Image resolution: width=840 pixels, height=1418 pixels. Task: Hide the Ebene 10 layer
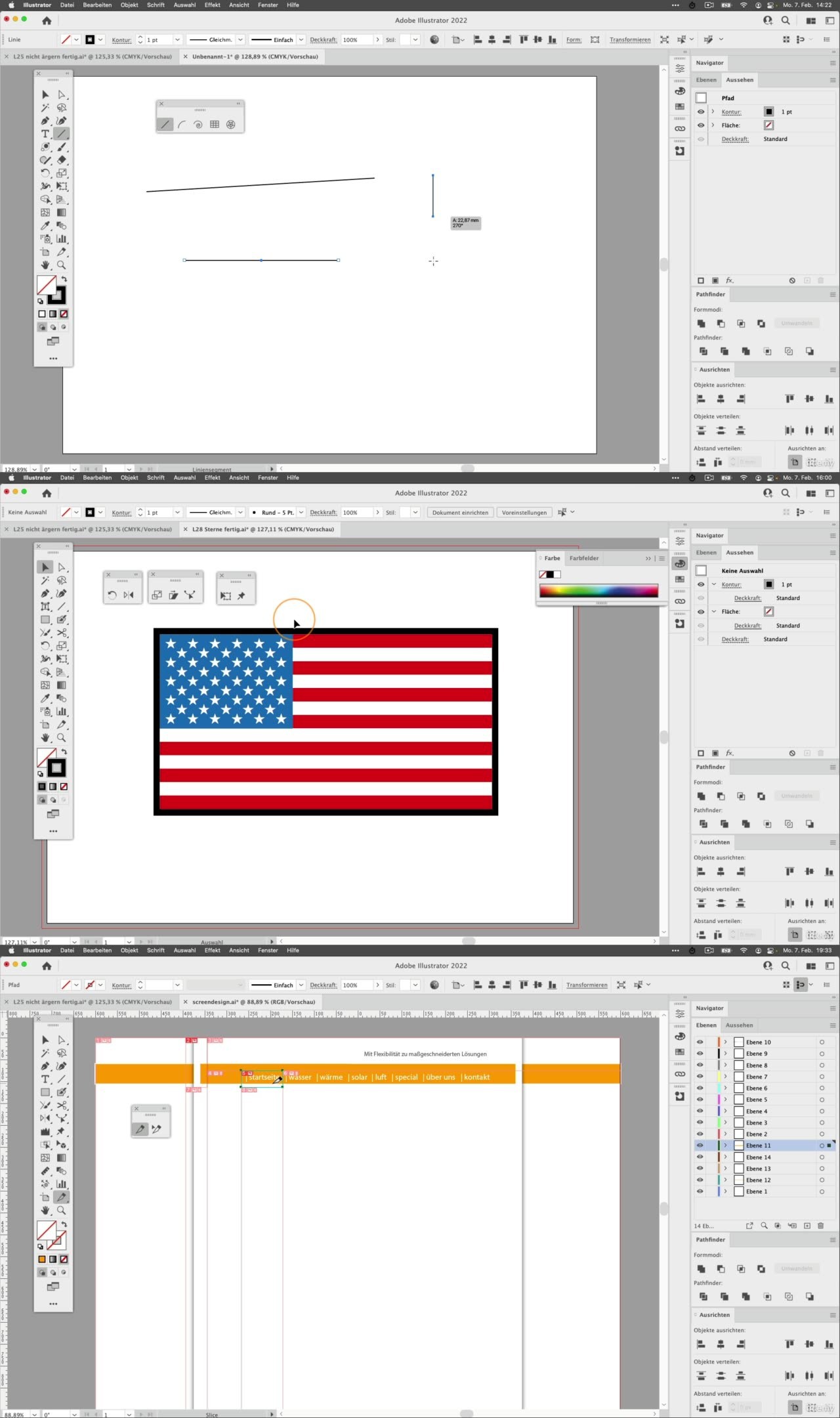[x=700, y=1042]
